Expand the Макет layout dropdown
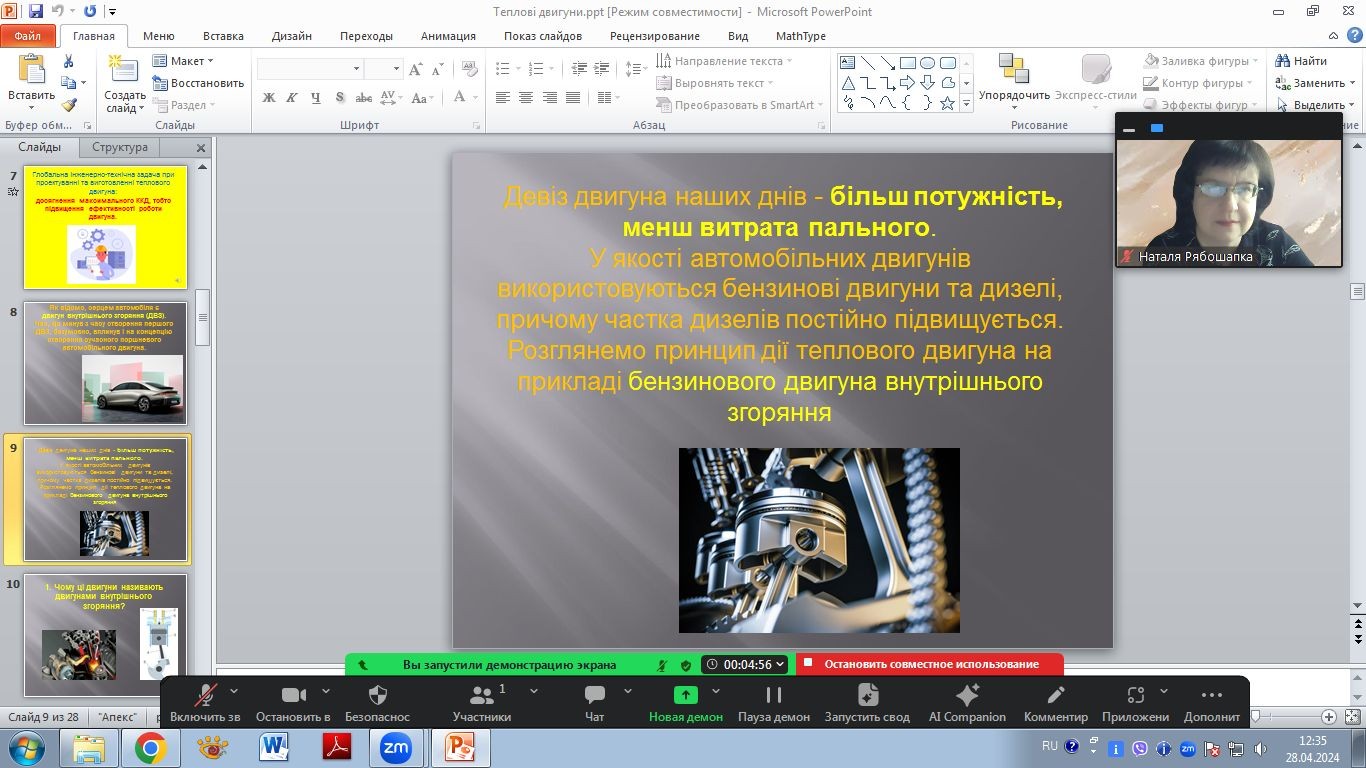The image size is (1366, 768). (185, 61)
